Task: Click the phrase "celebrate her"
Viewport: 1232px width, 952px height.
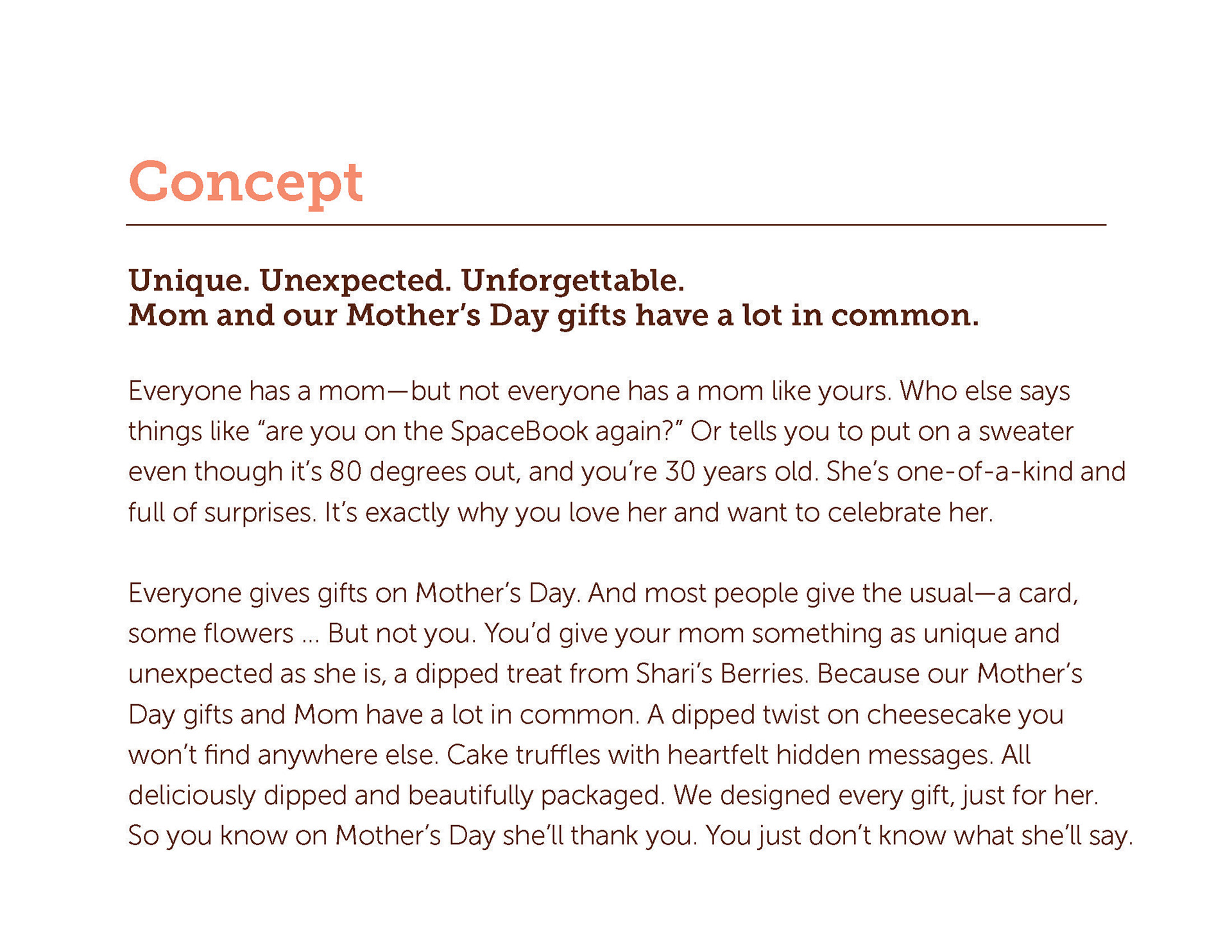Action: [909, 513]
